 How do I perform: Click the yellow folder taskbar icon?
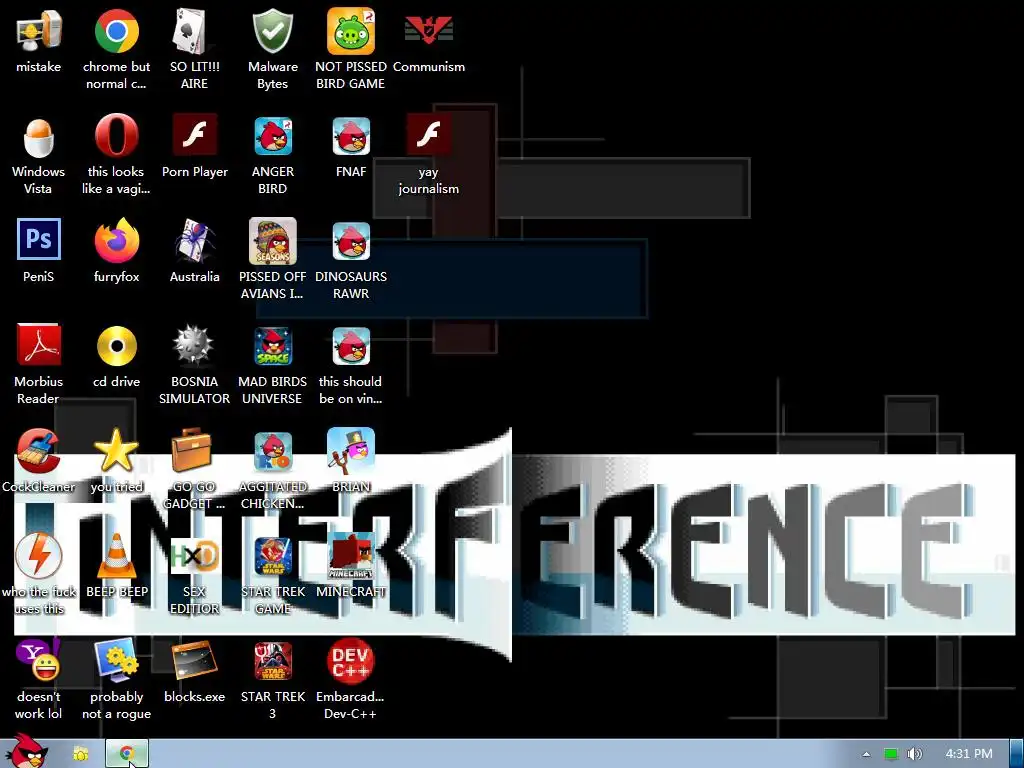click(81, 754)
